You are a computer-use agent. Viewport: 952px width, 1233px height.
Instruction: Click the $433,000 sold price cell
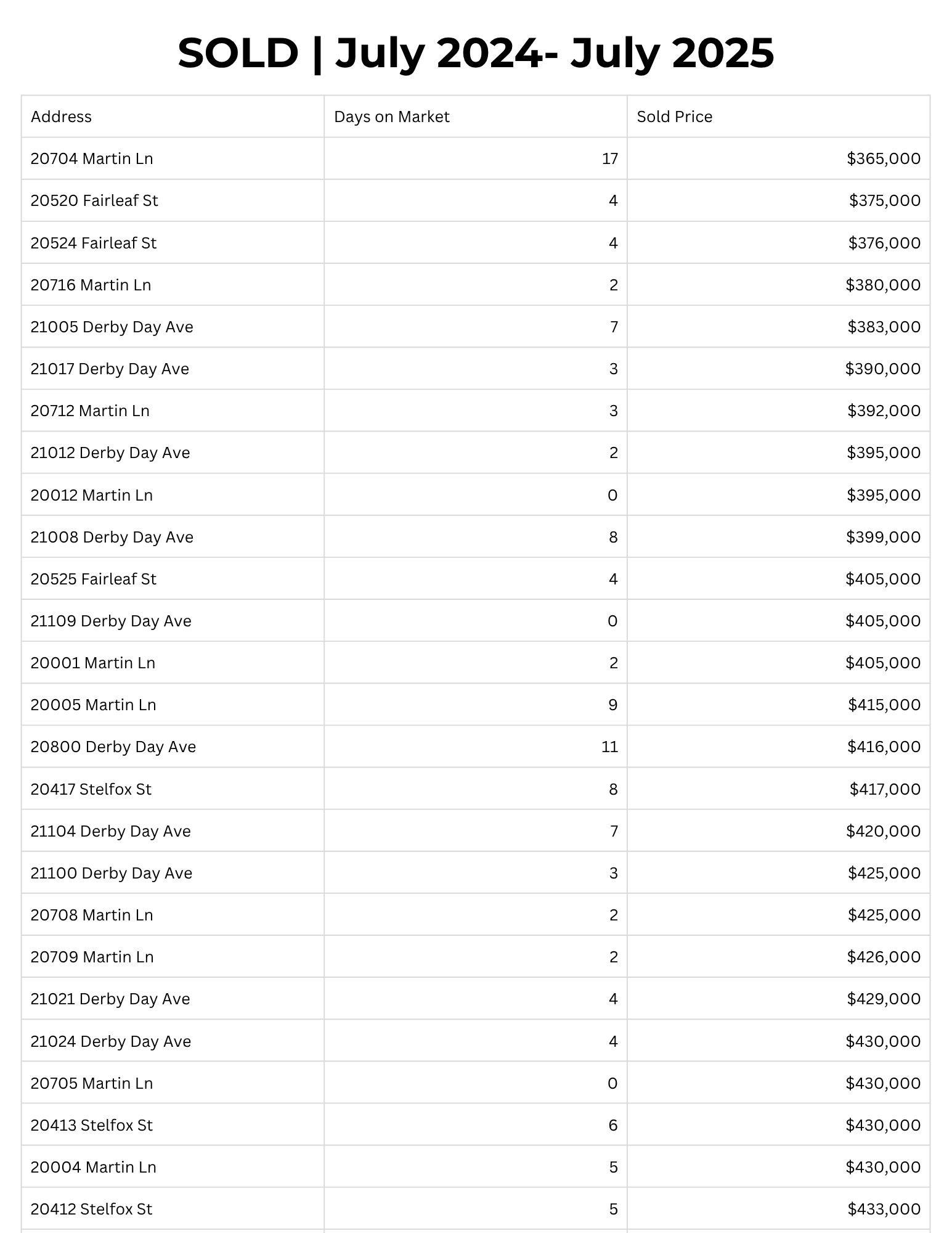tap(884, 1209)
